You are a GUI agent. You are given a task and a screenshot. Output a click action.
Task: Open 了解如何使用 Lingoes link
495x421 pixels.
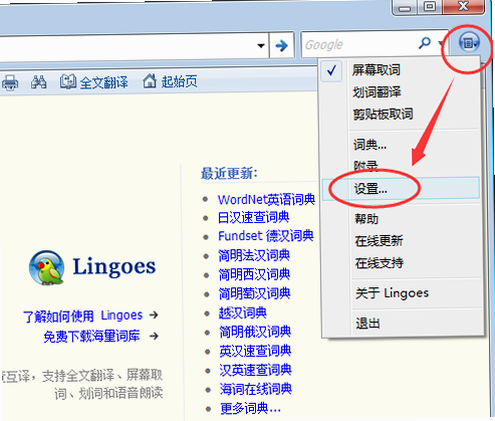pyautogui.click(x=83, y=315)
